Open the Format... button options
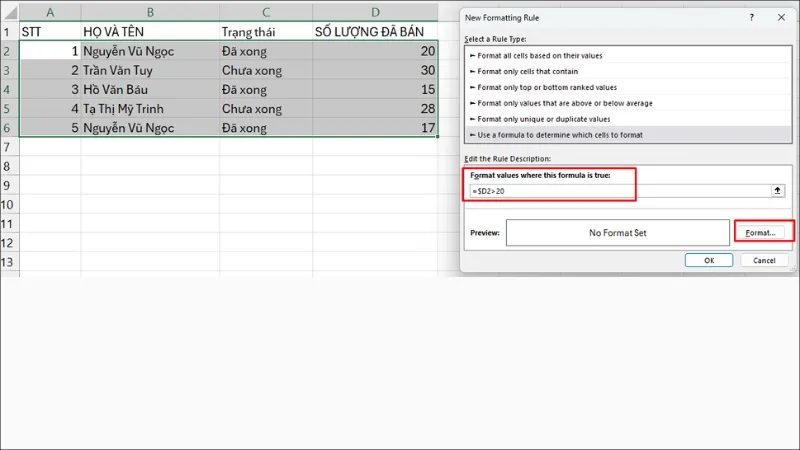Screen dimensions: 800x450 click(x=764, y=232)
